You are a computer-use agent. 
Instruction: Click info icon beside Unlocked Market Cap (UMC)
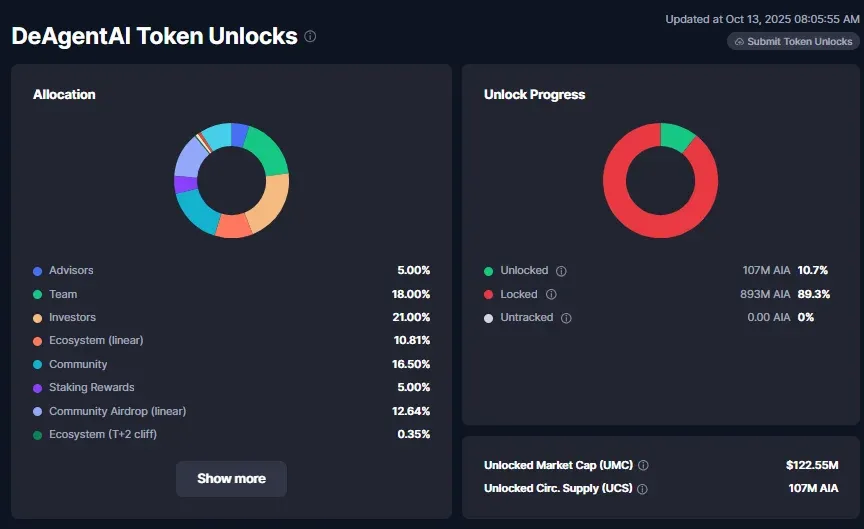(x=643, y=466)
